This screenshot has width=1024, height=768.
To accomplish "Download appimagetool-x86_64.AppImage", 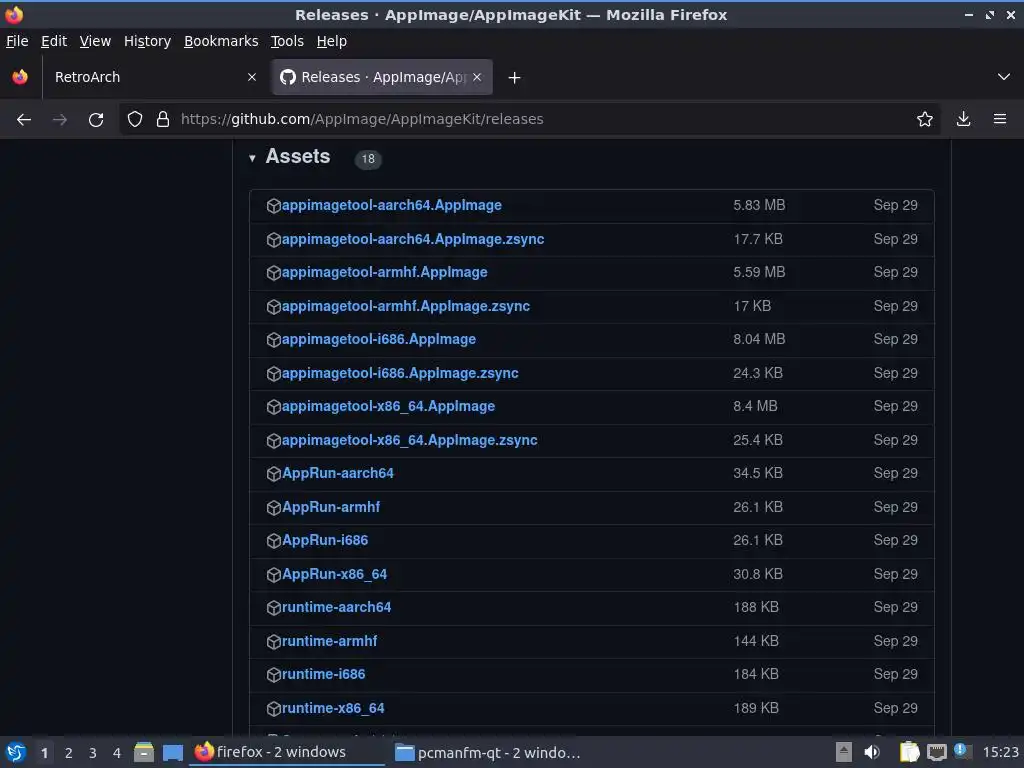I will (x=389, y=406).
